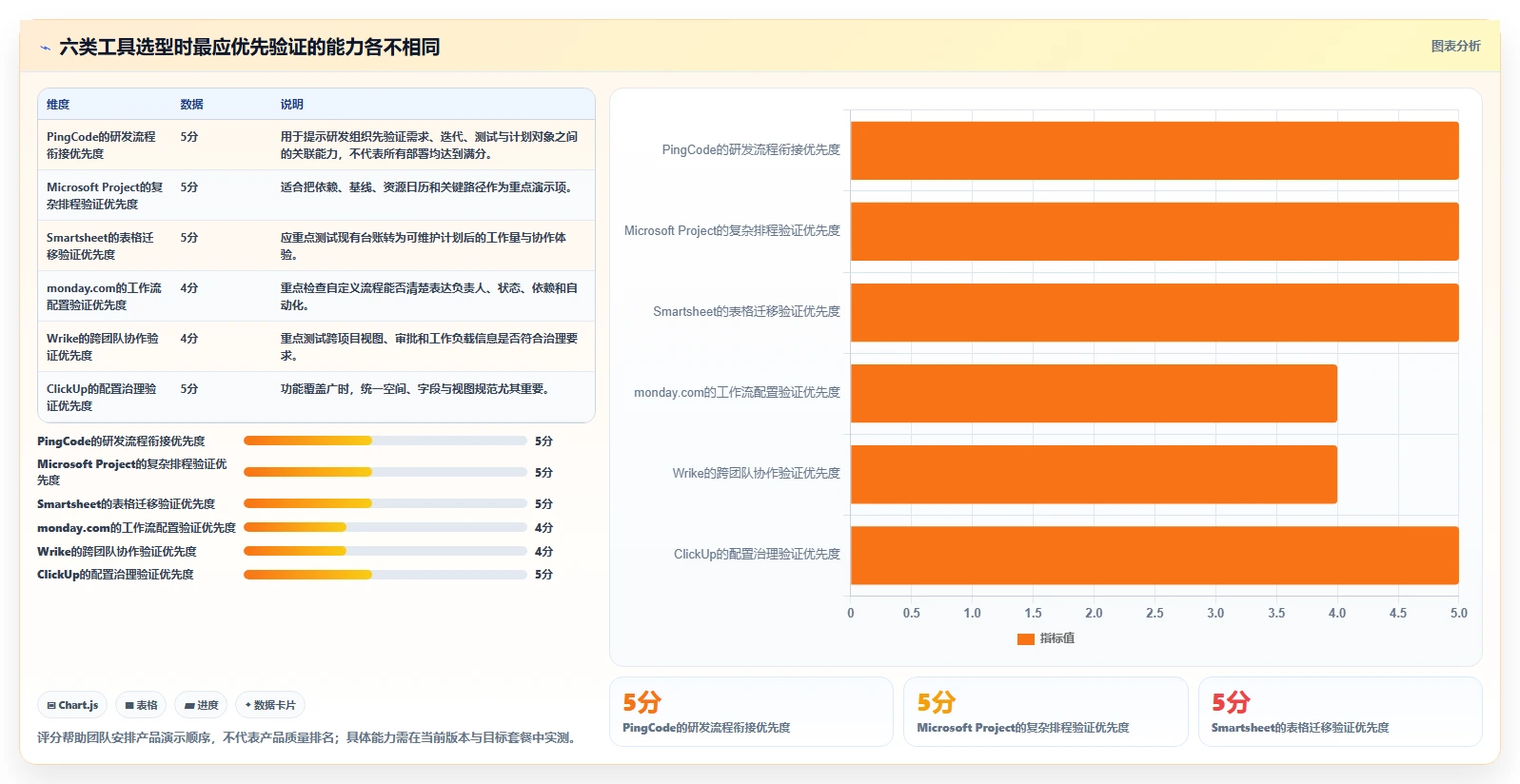Click the Wrike的跨团队协作验证优先度 chart axis label
Screen dimensions: 1520x784
click(x=756, y=474)
